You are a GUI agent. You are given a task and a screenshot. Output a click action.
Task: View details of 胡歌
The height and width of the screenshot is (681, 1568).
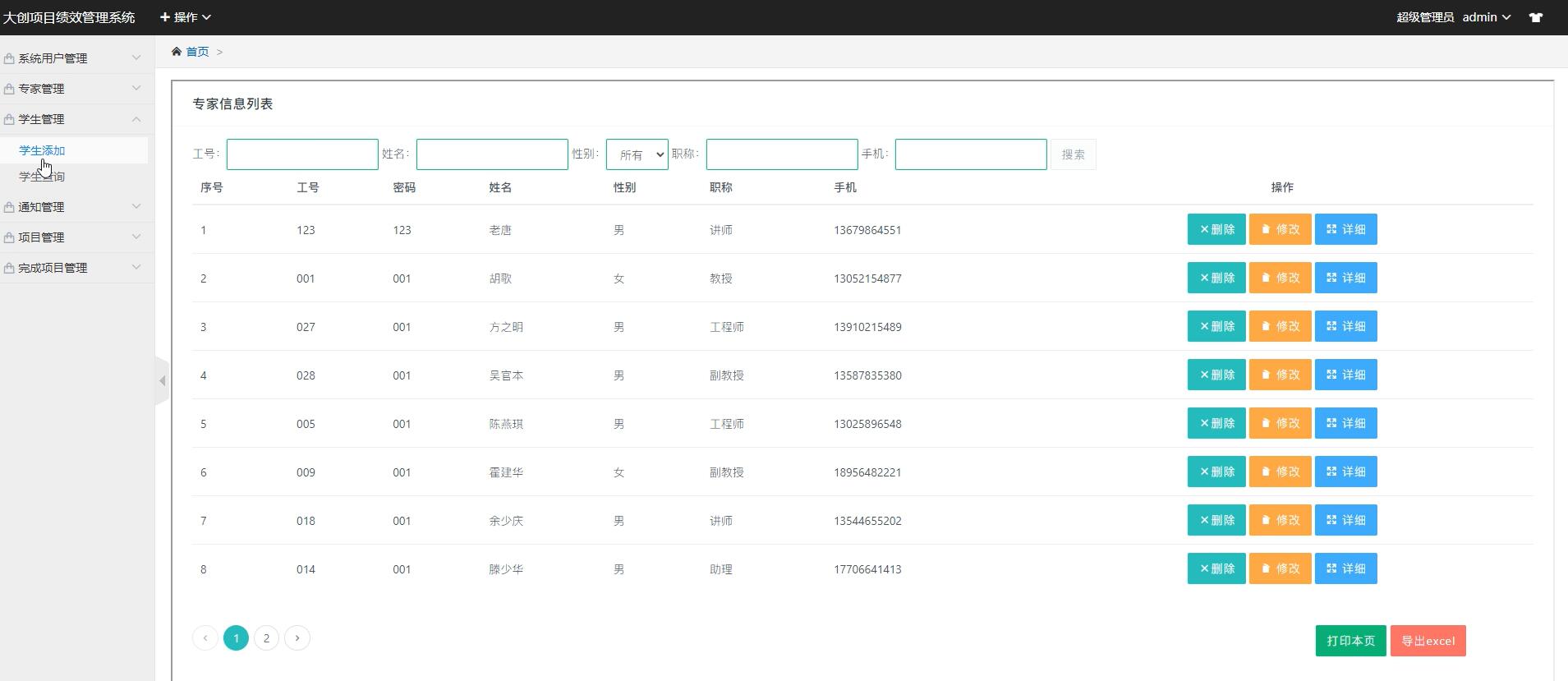pyautogui.click(x=1346, y=278)
